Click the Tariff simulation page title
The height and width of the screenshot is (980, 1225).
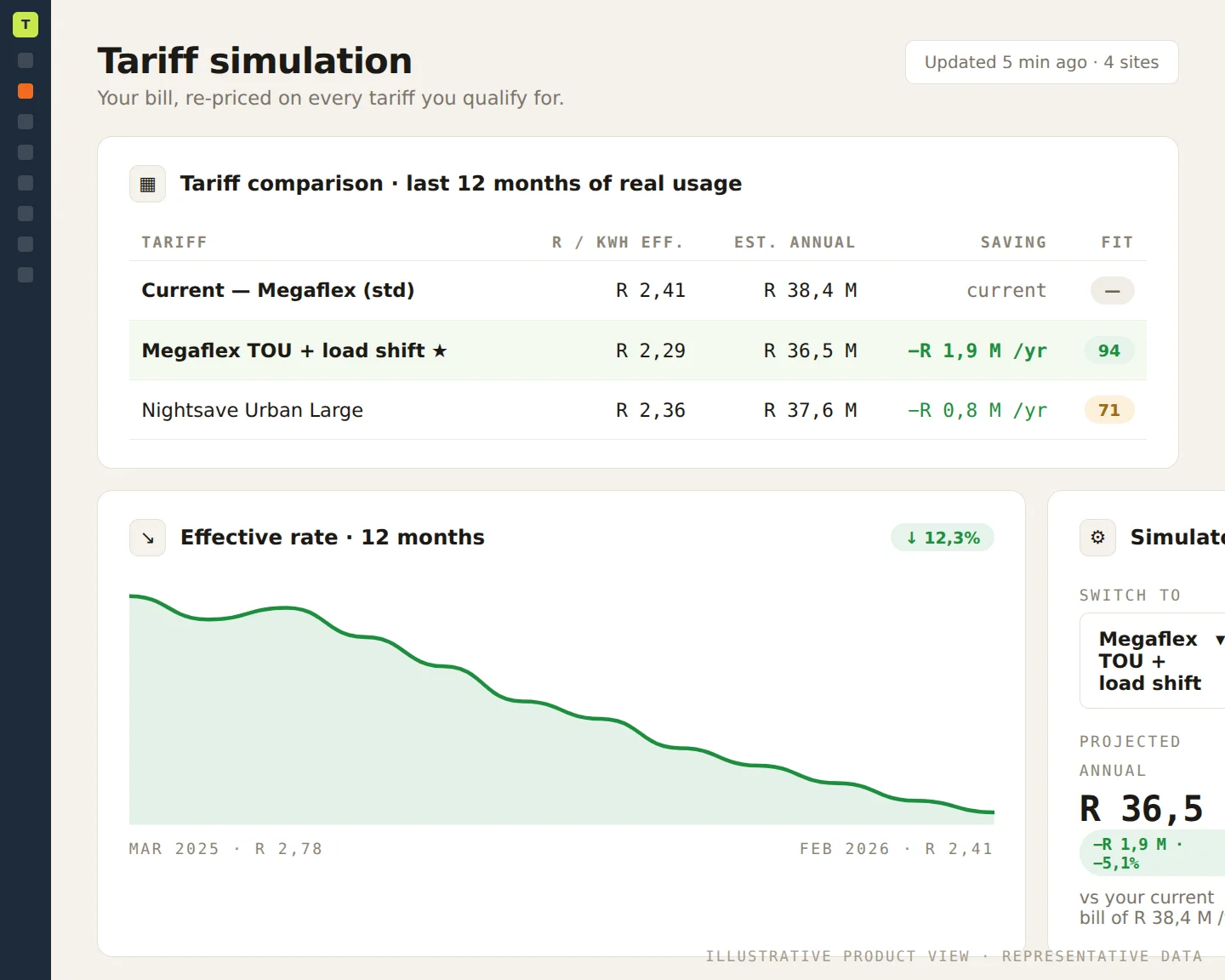pos(254,61)
